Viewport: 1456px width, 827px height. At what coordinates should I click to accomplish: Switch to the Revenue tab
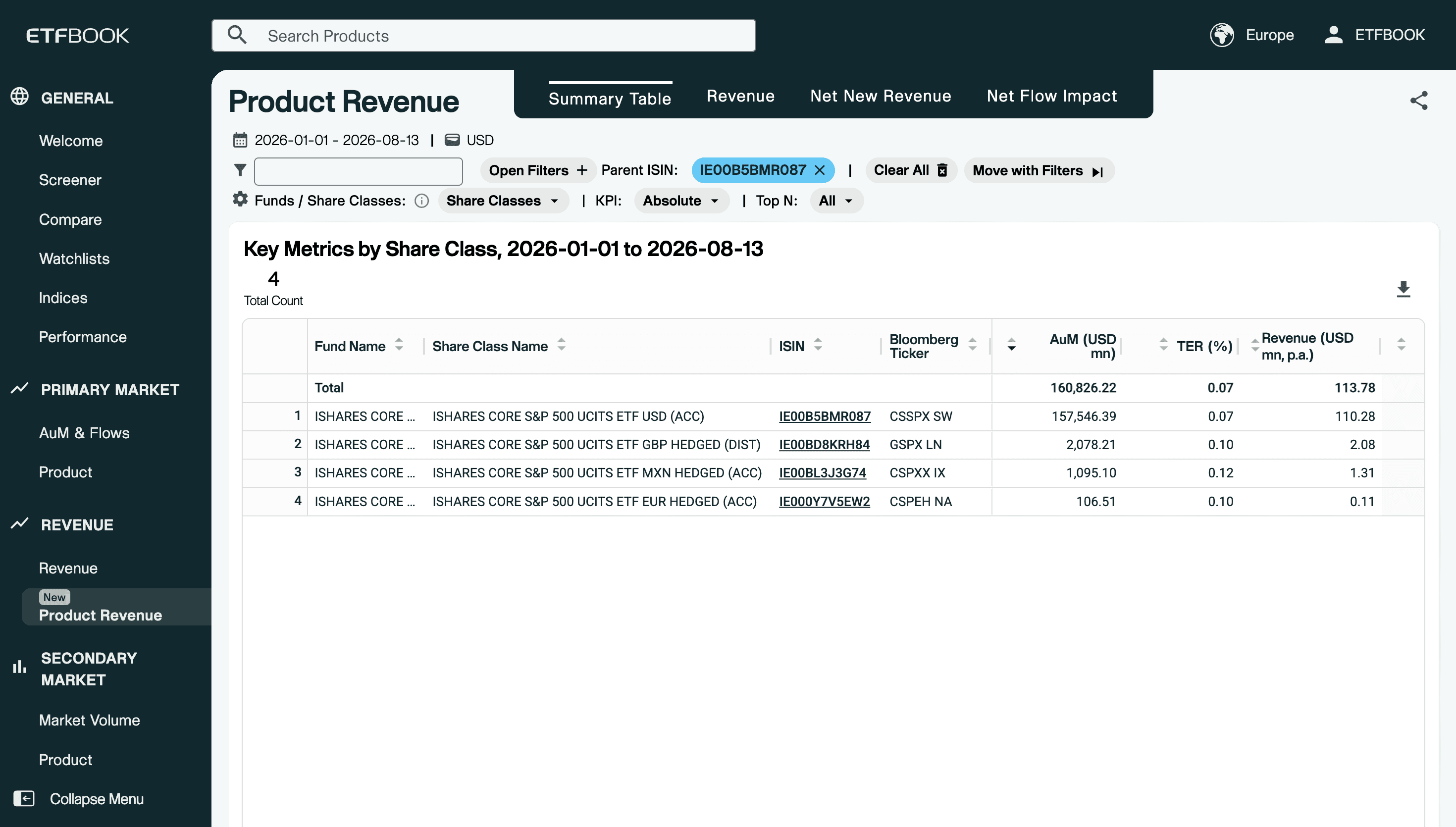tap(740, 96)
